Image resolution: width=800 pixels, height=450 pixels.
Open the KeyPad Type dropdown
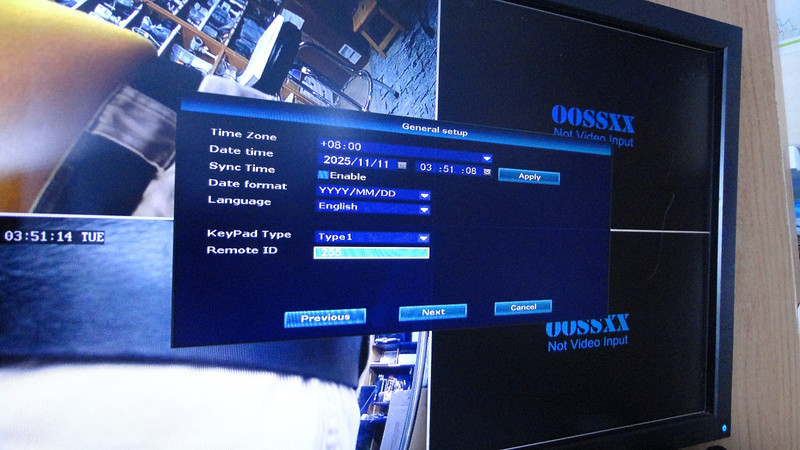coord(372,237)
